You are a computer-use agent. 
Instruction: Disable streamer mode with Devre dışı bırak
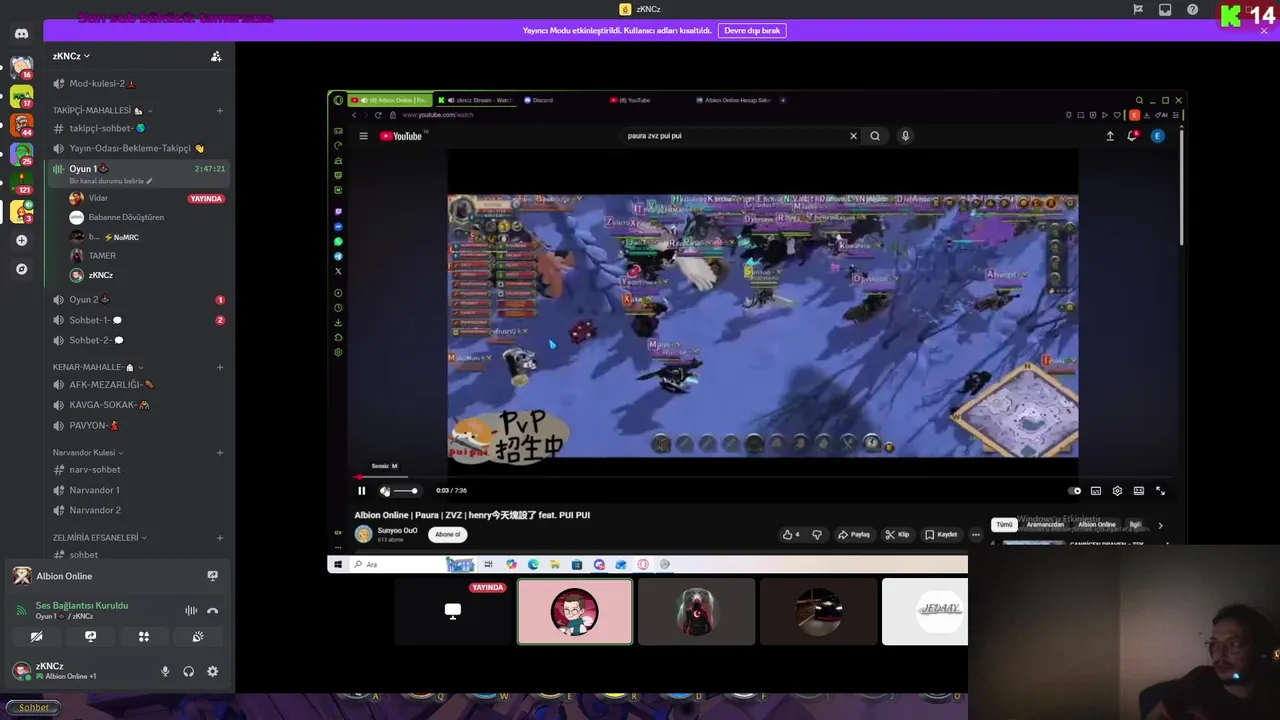coord(752,31)
